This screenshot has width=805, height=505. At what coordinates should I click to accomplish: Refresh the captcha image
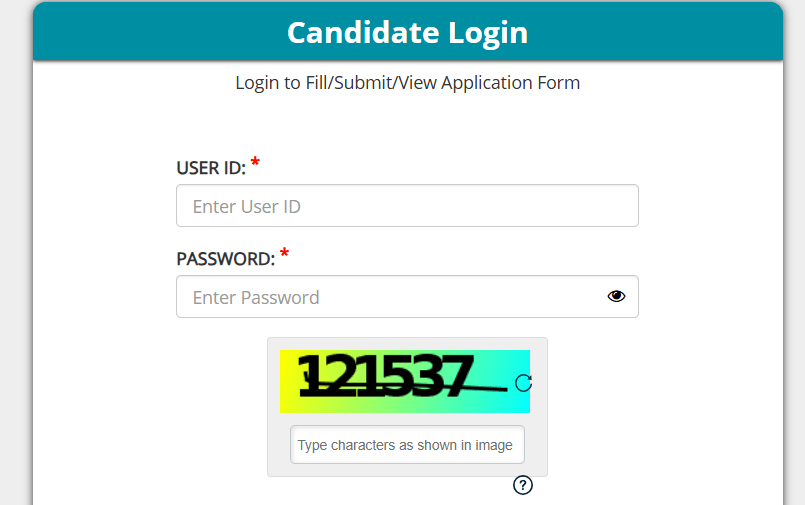coord(523,382)
